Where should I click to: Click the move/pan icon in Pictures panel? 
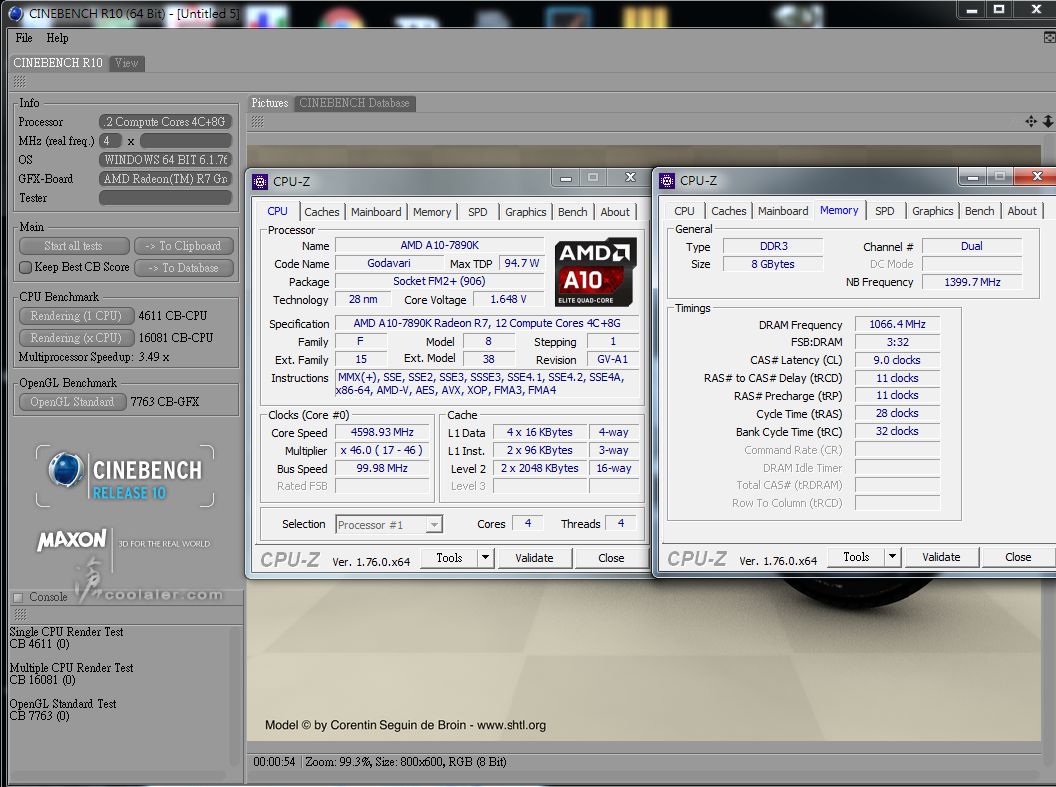1031,121
